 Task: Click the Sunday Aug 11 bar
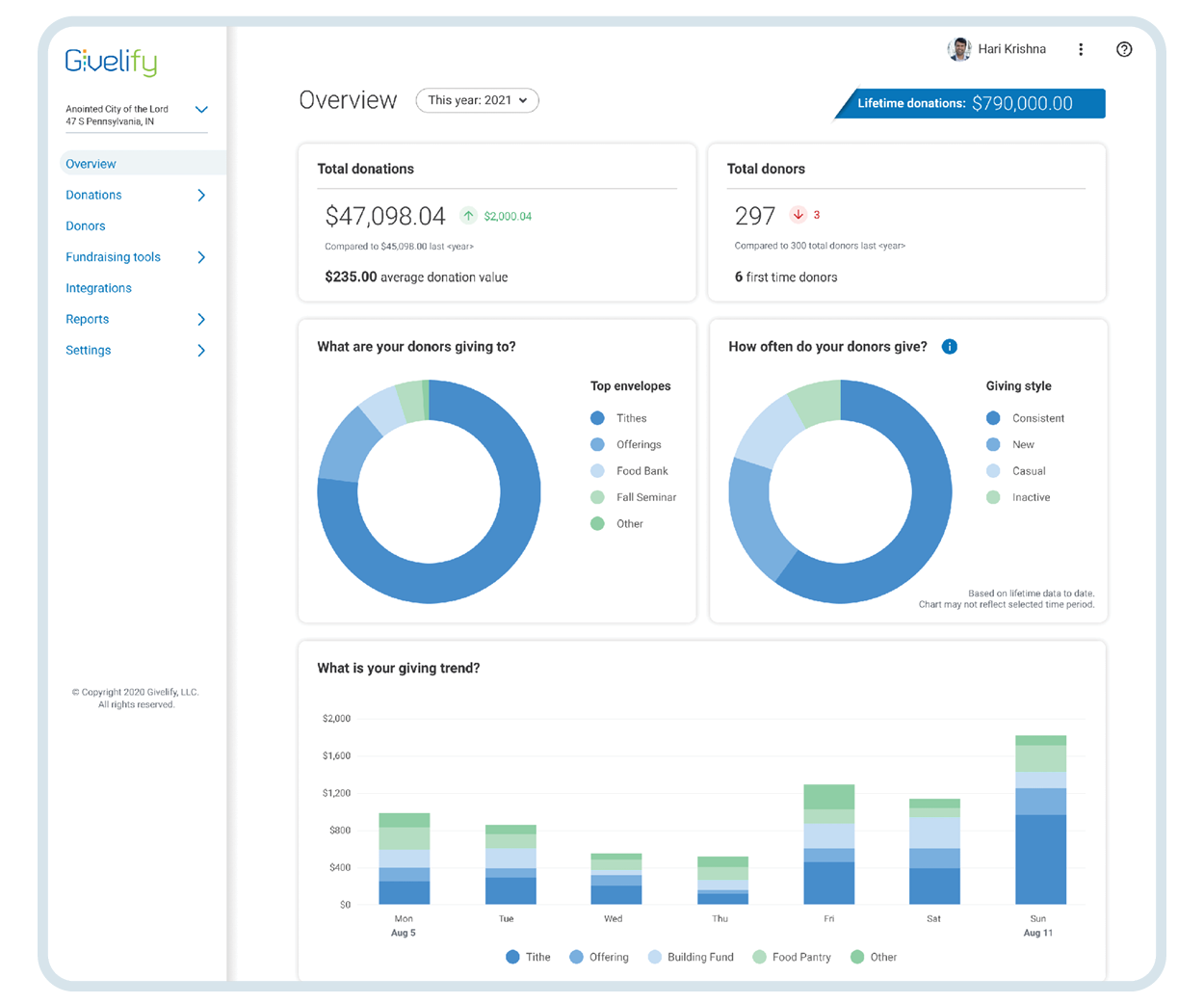click(x=1040, y=820)
